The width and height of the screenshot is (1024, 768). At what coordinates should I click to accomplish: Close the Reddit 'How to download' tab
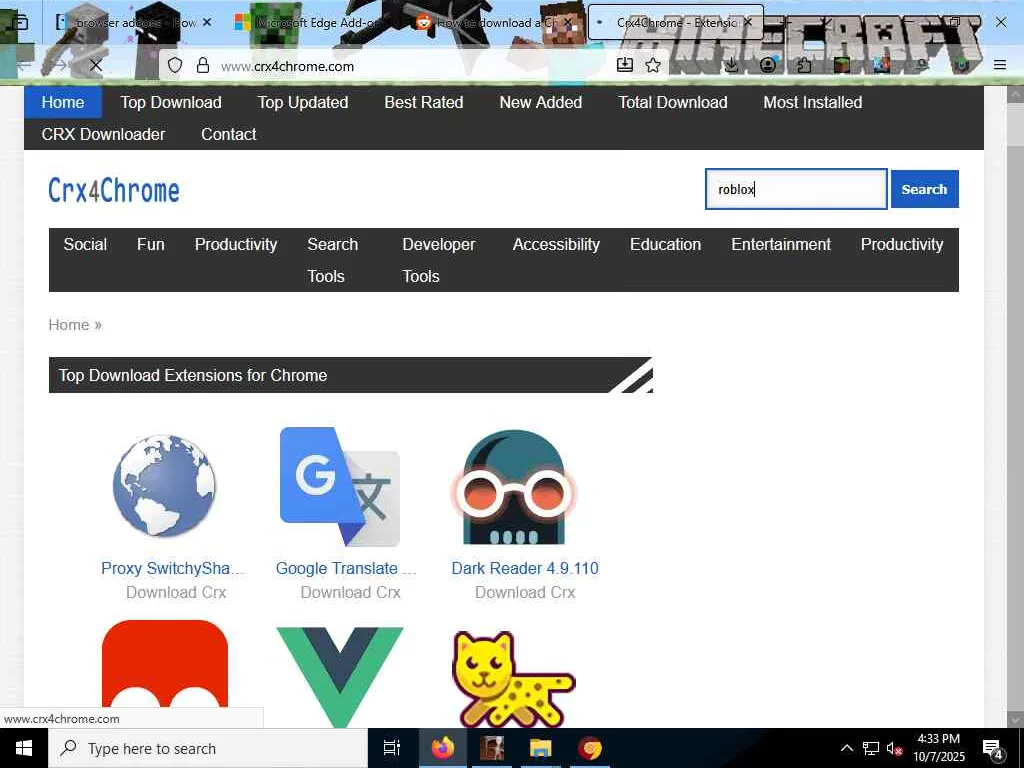[x=568, y=22]
